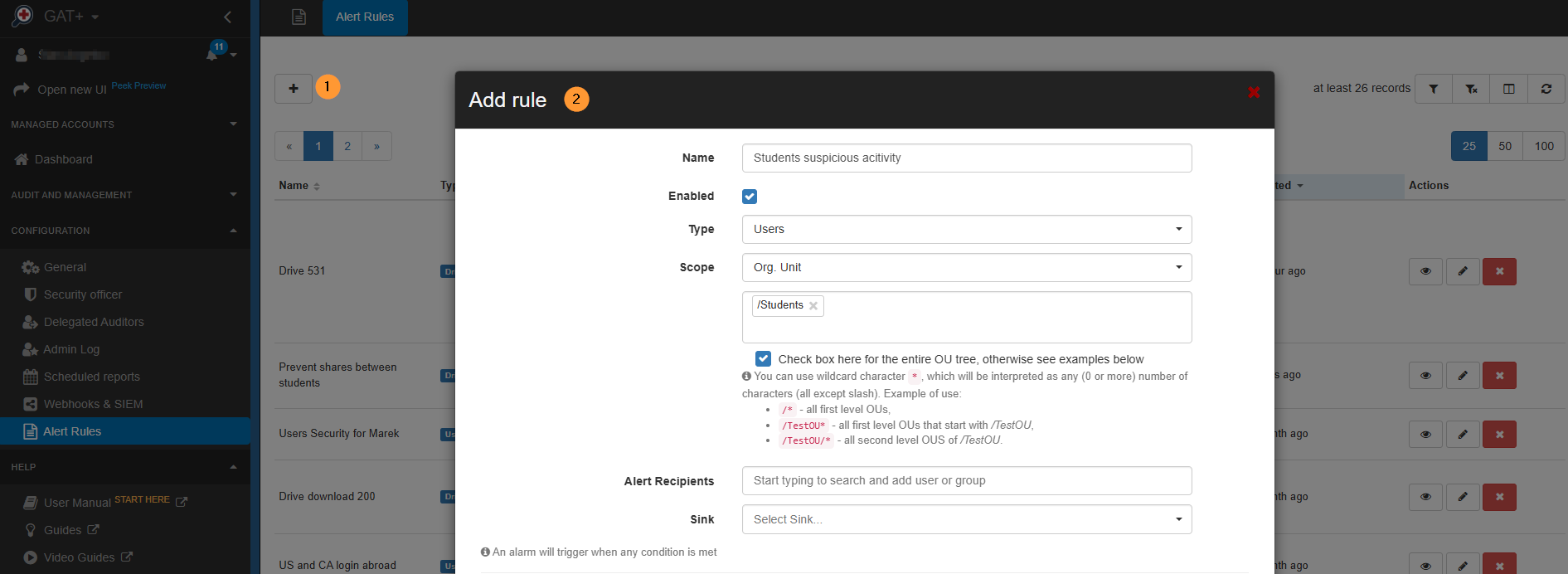Collapse the sidebar with the chevron

click(227, 17)
